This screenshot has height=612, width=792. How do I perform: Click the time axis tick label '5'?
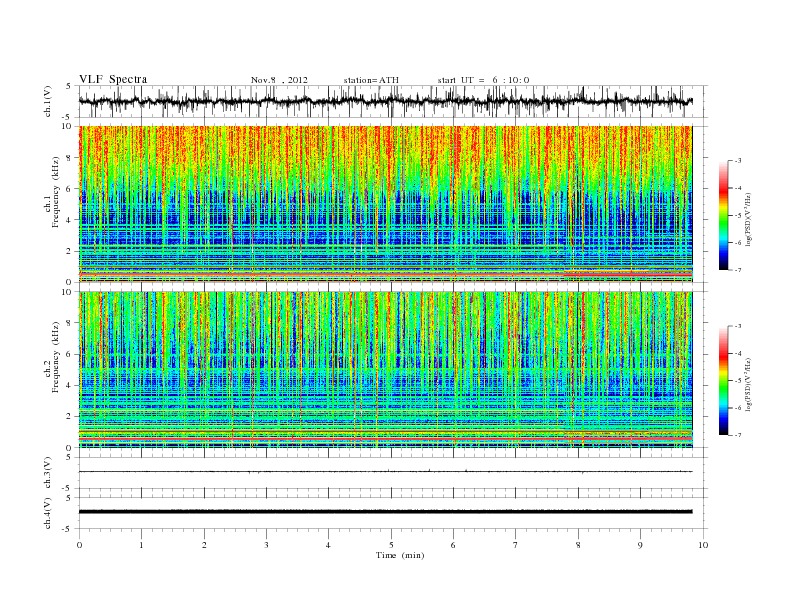391,545
